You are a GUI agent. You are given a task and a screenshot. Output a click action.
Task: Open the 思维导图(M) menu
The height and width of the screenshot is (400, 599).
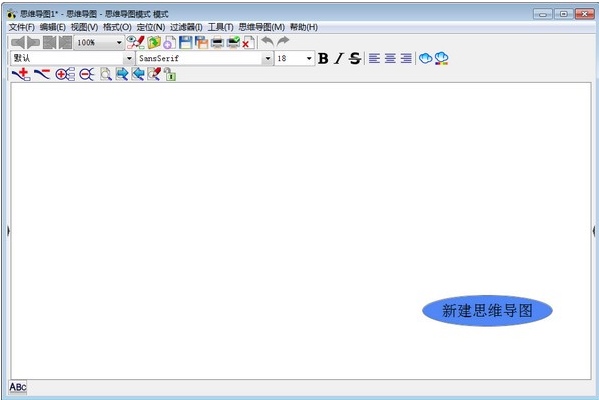pos(262,27)
